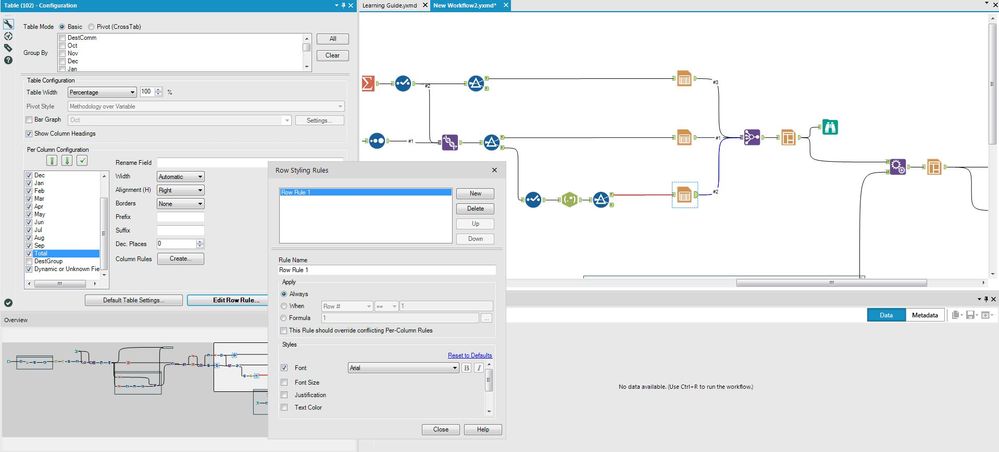Select the Text Input tool with three dots
Image resolution: width=999 pixels, height=452 pixels.
click(377, 140)
